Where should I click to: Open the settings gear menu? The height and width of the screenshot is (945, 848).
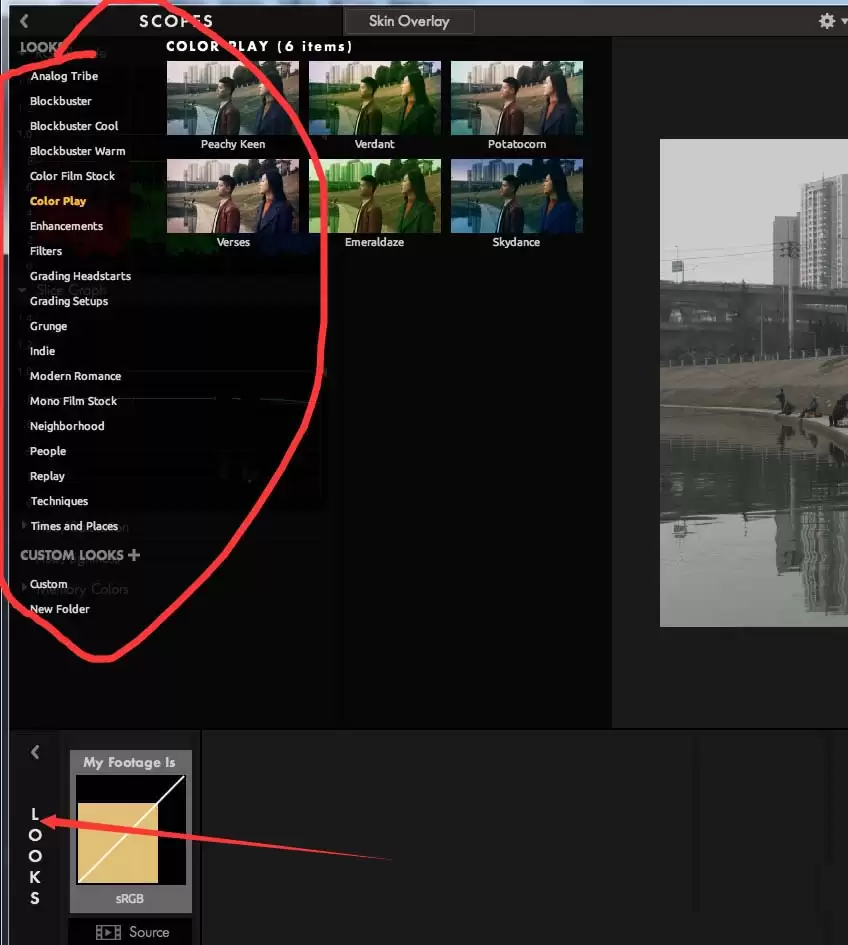tap(827, 21)
